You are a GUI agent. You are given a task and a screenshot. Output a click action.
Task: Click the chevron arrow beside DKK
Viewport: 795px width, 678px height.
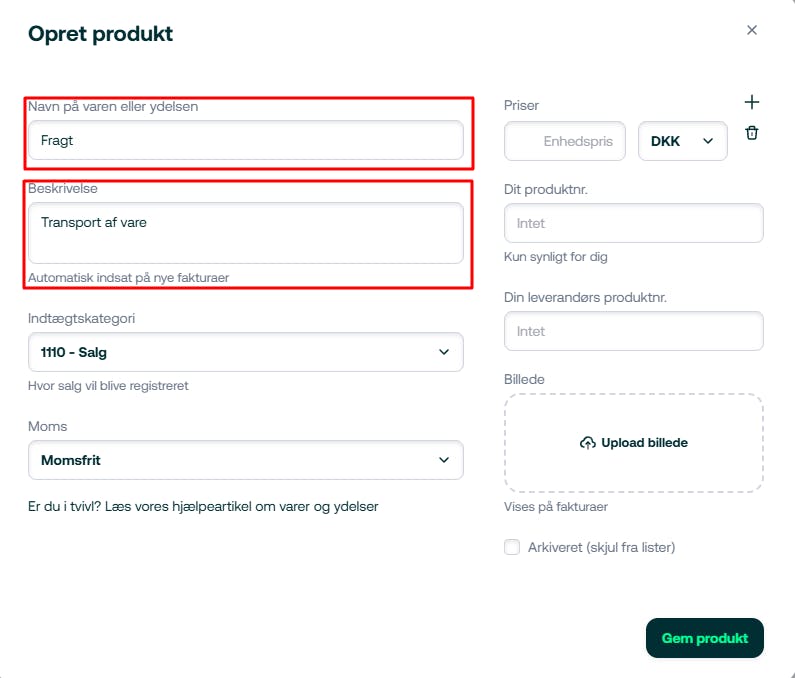(x=708, y=141)
